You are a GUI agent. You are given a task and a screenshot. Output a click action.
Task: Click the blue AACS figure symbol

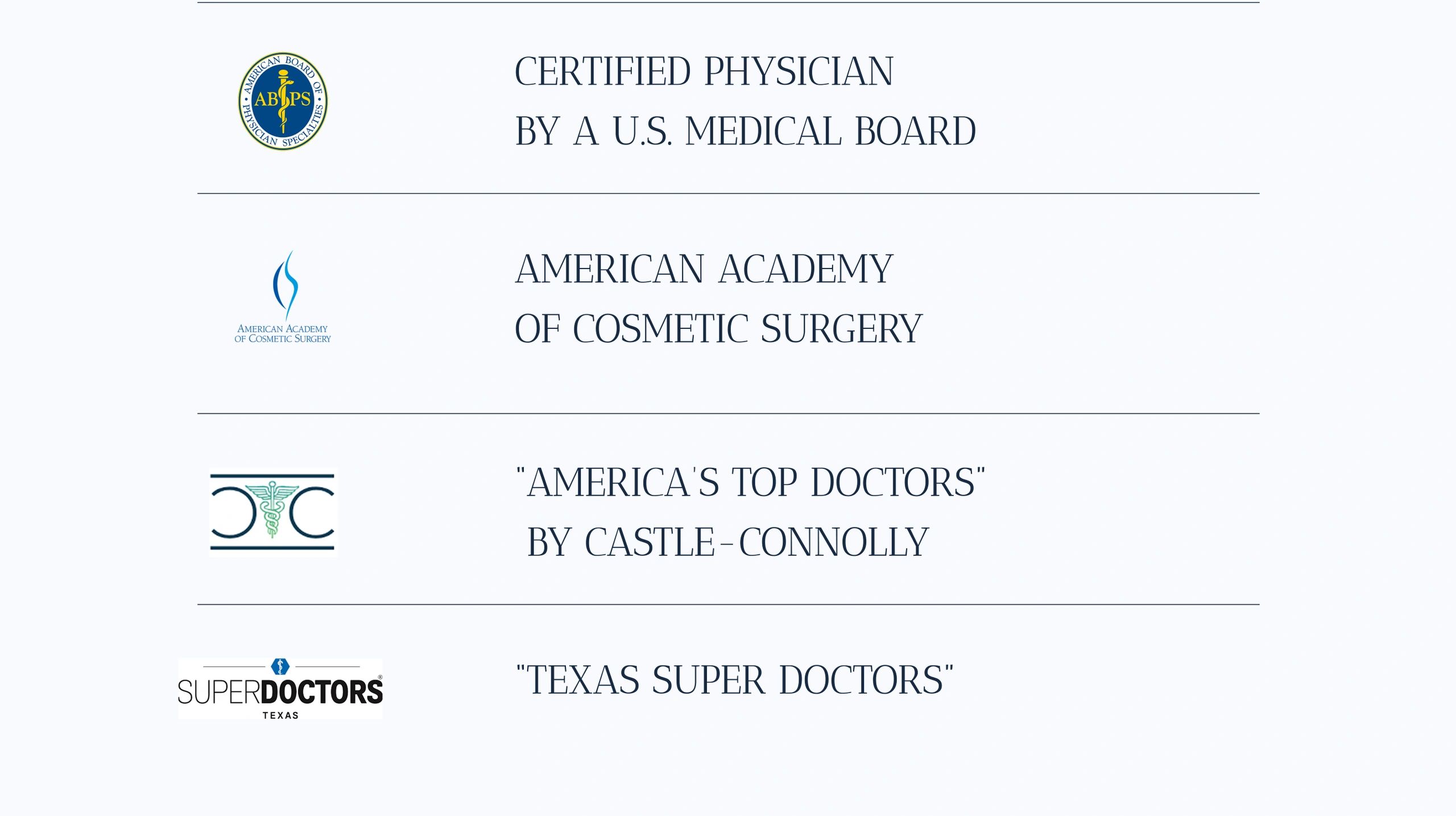tap(286, 285)
